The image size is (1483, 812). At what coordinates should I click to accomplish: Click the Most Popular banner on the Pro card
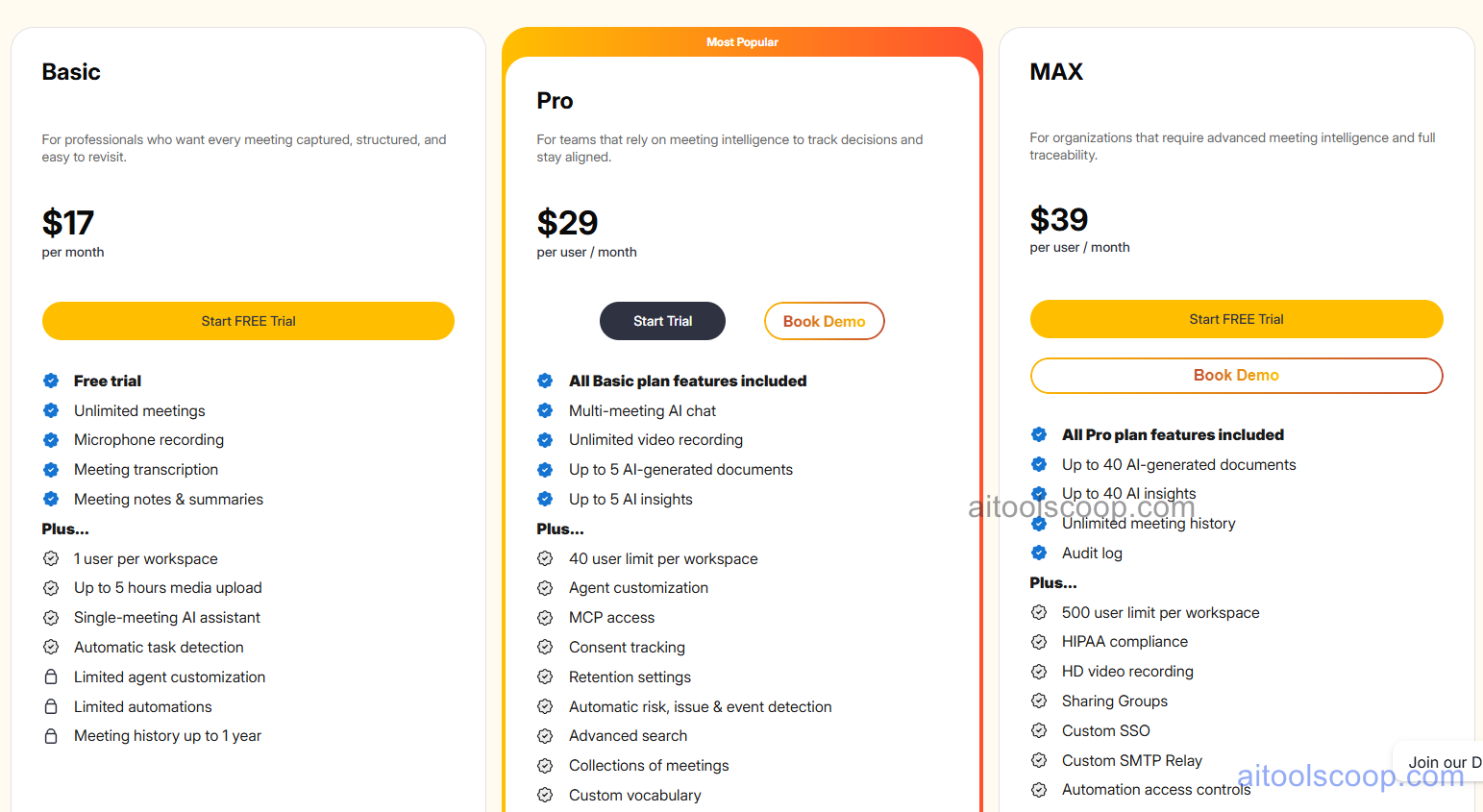tap(743, 41)
